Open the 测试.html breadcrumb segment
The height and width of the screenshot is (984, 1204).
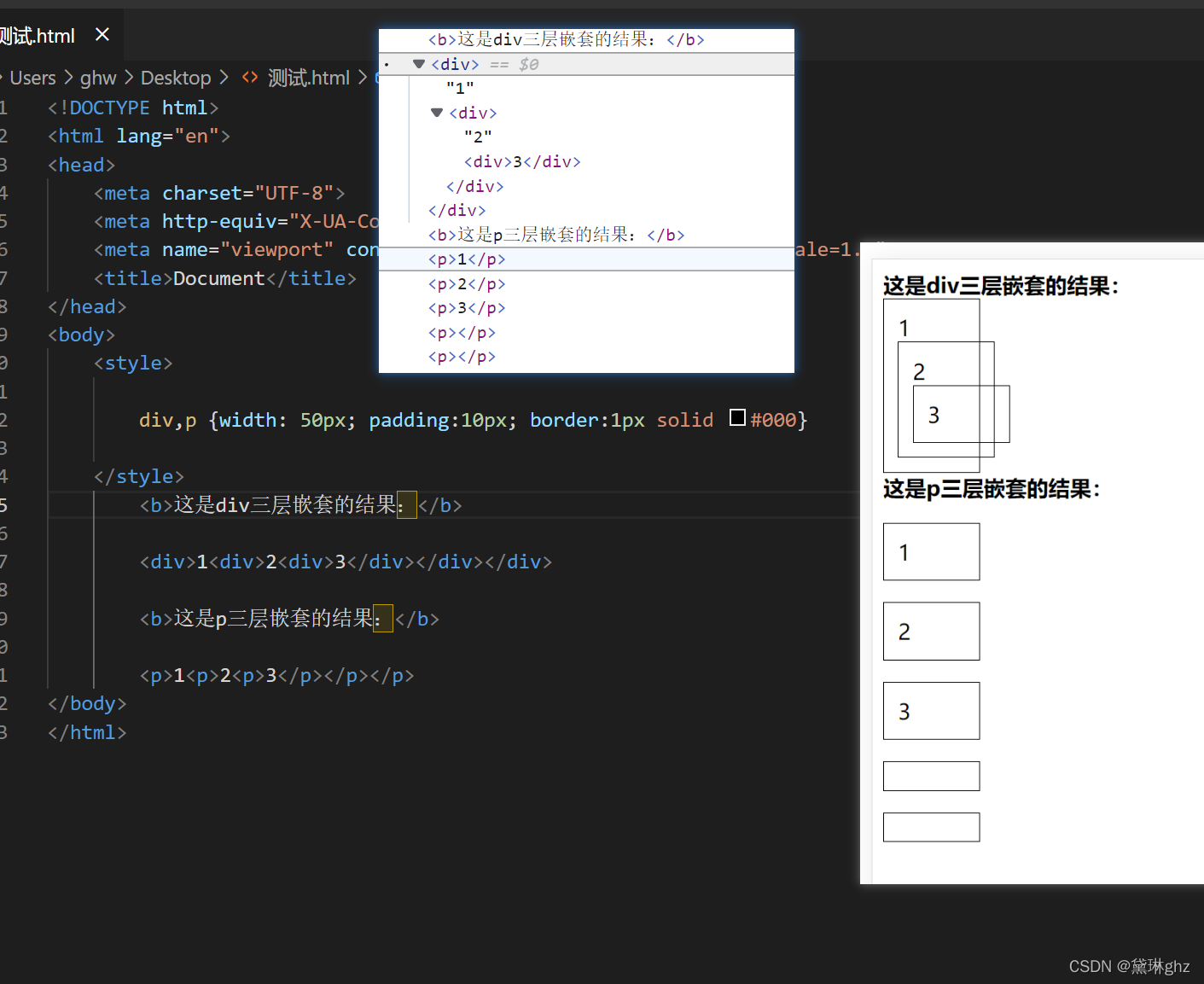309,78
